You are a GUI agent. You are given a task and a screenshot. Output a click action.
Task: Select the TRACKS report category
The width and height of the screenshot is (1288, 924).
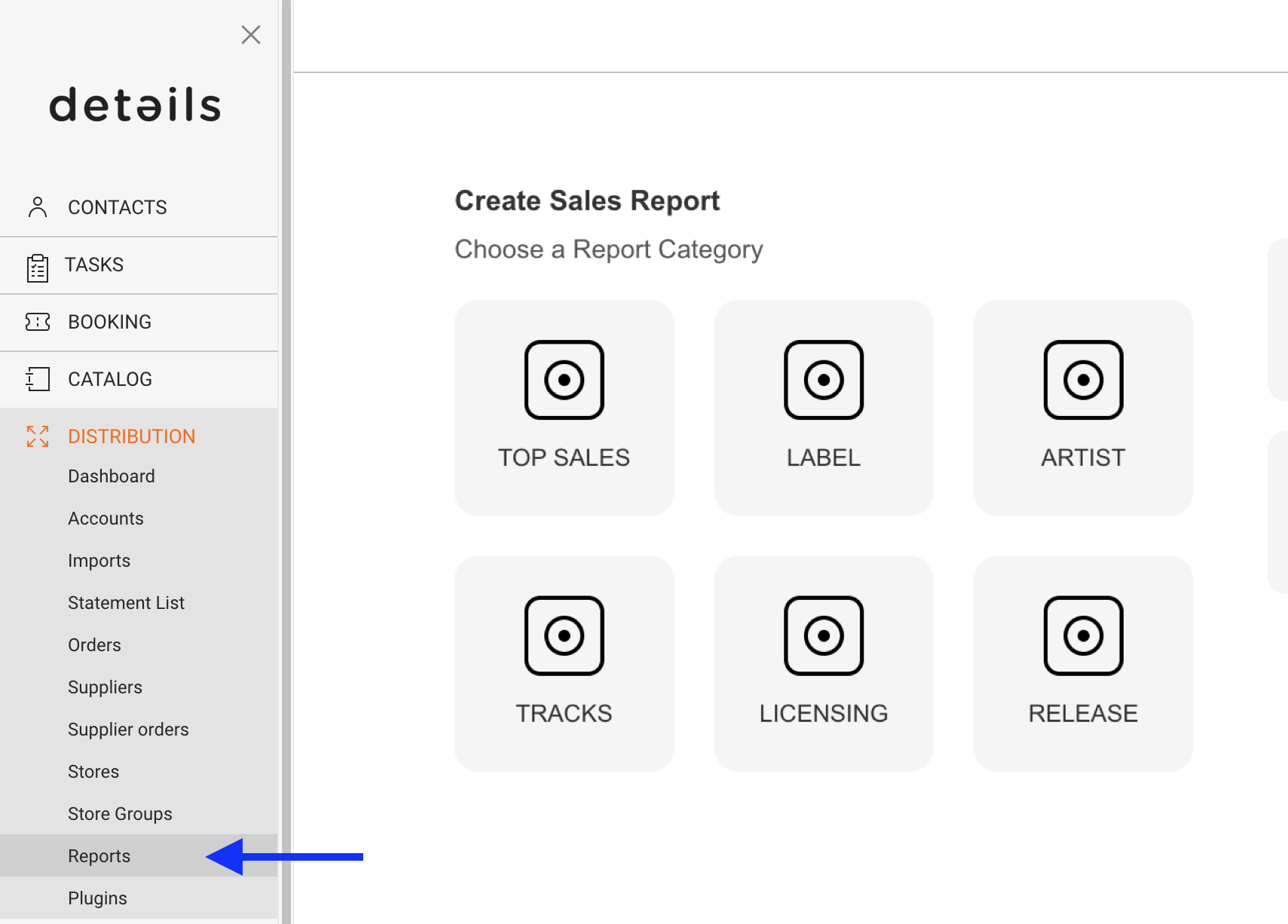pos(564,663)
